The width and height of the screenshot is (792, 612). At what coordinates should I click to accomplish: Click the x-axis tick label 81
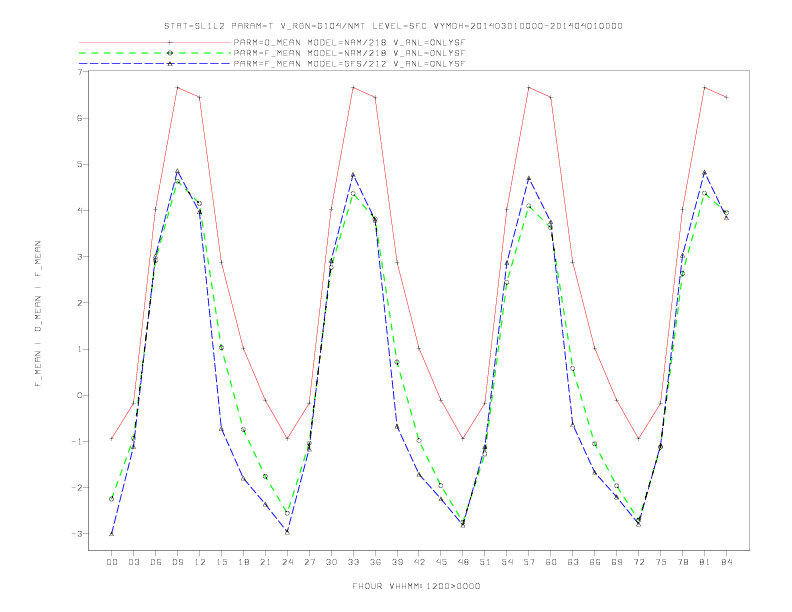(x=705, y=562)
